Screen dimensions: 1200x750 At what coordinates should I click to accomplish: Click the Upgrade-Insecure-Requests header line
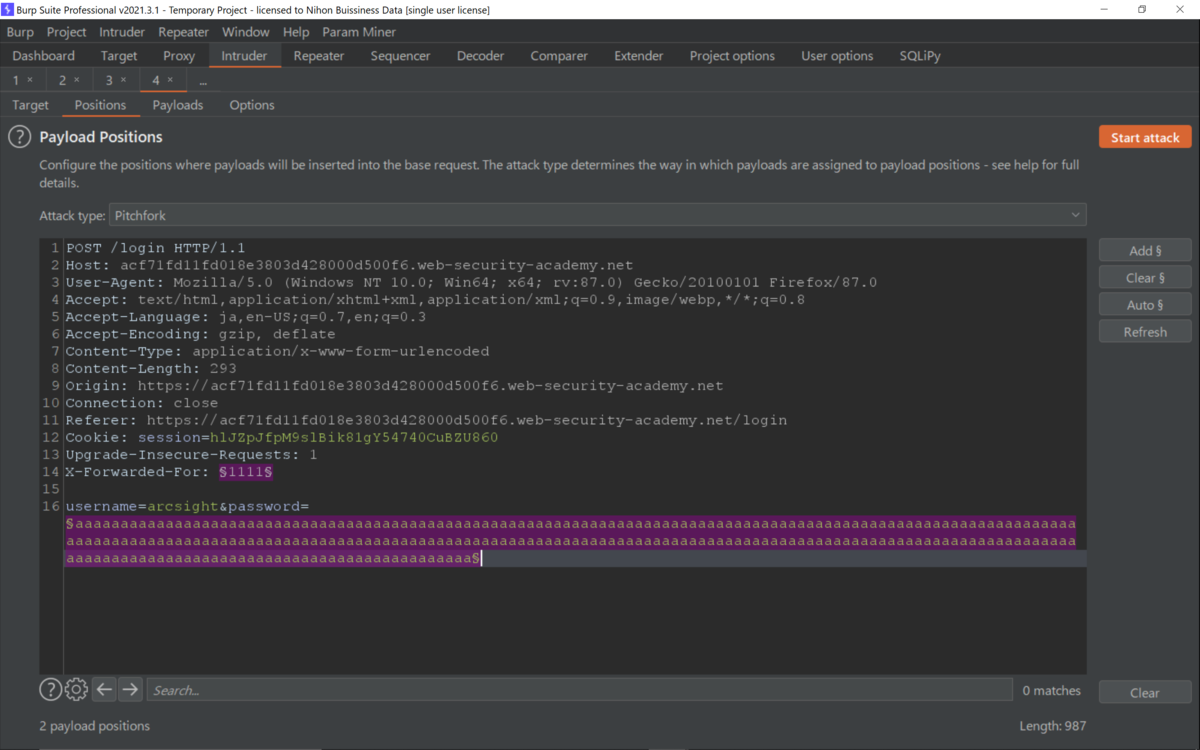point(191,454)
